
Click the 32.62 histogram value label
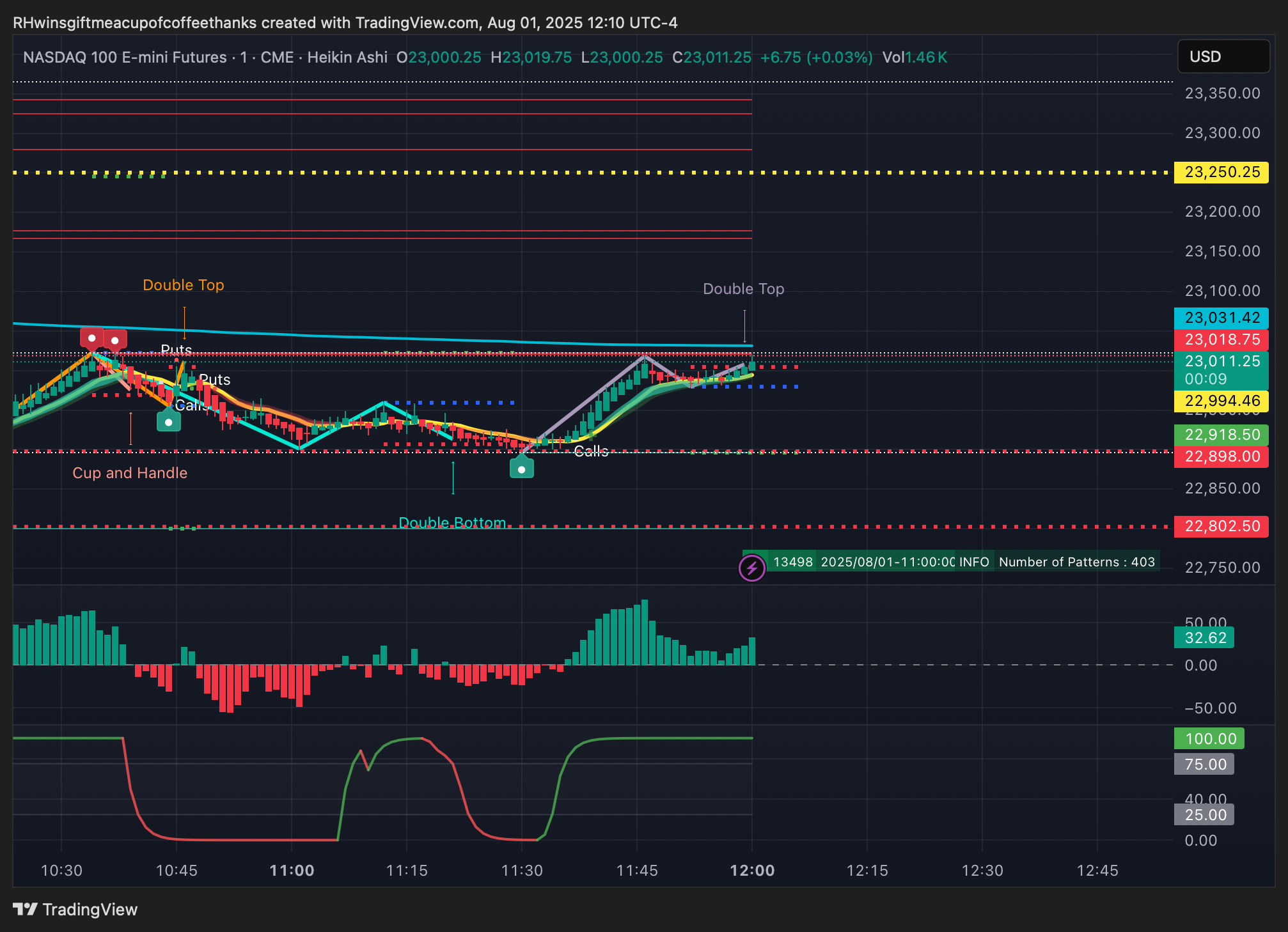click(x=1205, y=638)
